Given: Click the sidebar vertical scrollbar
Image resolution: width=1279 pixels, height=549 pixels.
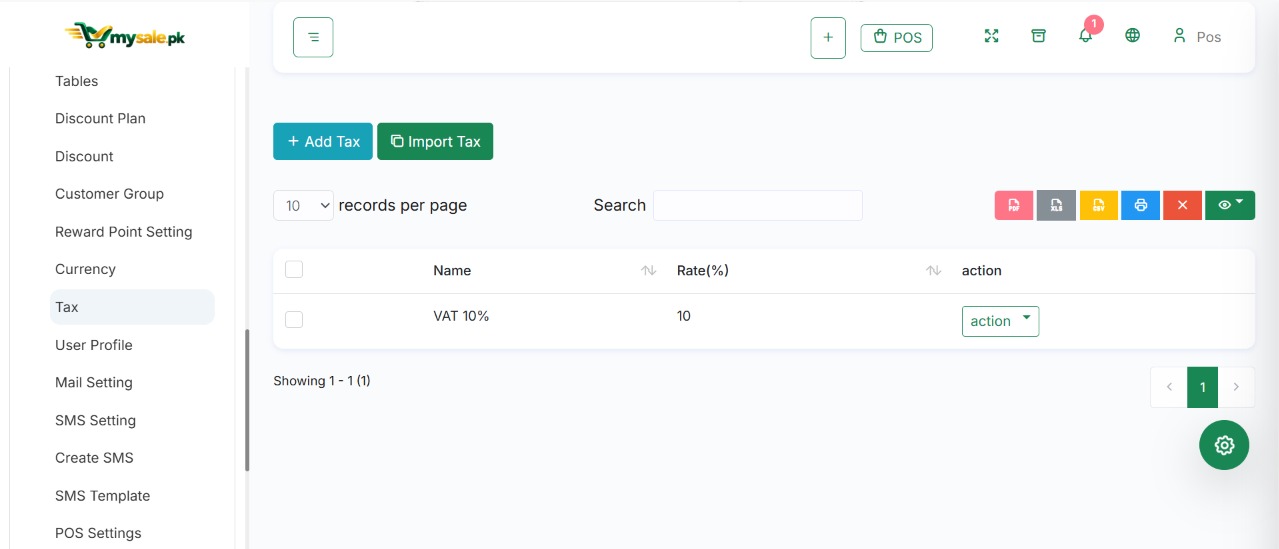Looking at the screenshot, I should pyautogui.click(x=247, y=400).
